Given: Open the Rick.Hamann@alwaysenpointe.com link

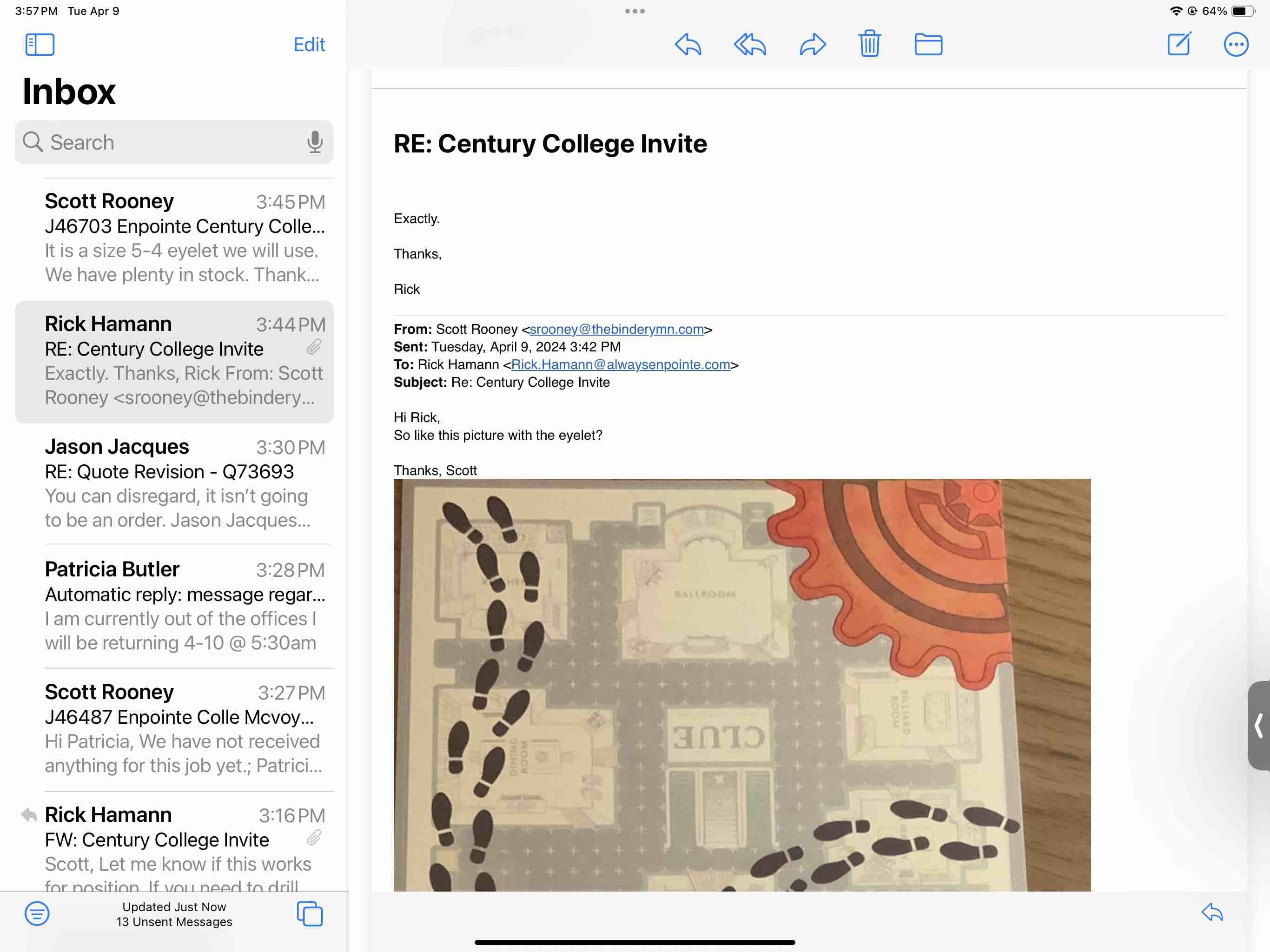Looking at the screenshot, I should click(x=620, y=364).
